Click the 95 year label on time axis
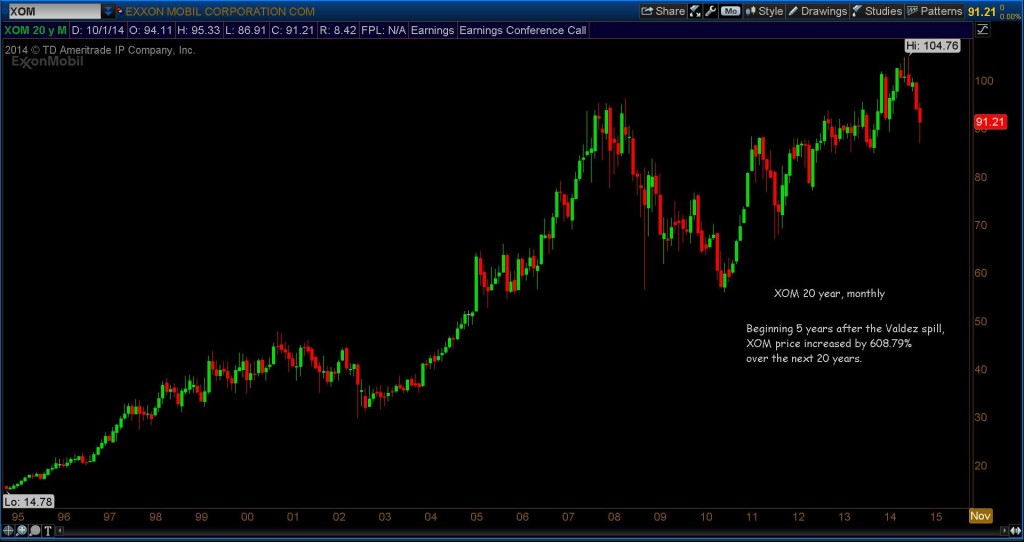The height and width of the screenshot is (542, 1024). coord(17,517)
